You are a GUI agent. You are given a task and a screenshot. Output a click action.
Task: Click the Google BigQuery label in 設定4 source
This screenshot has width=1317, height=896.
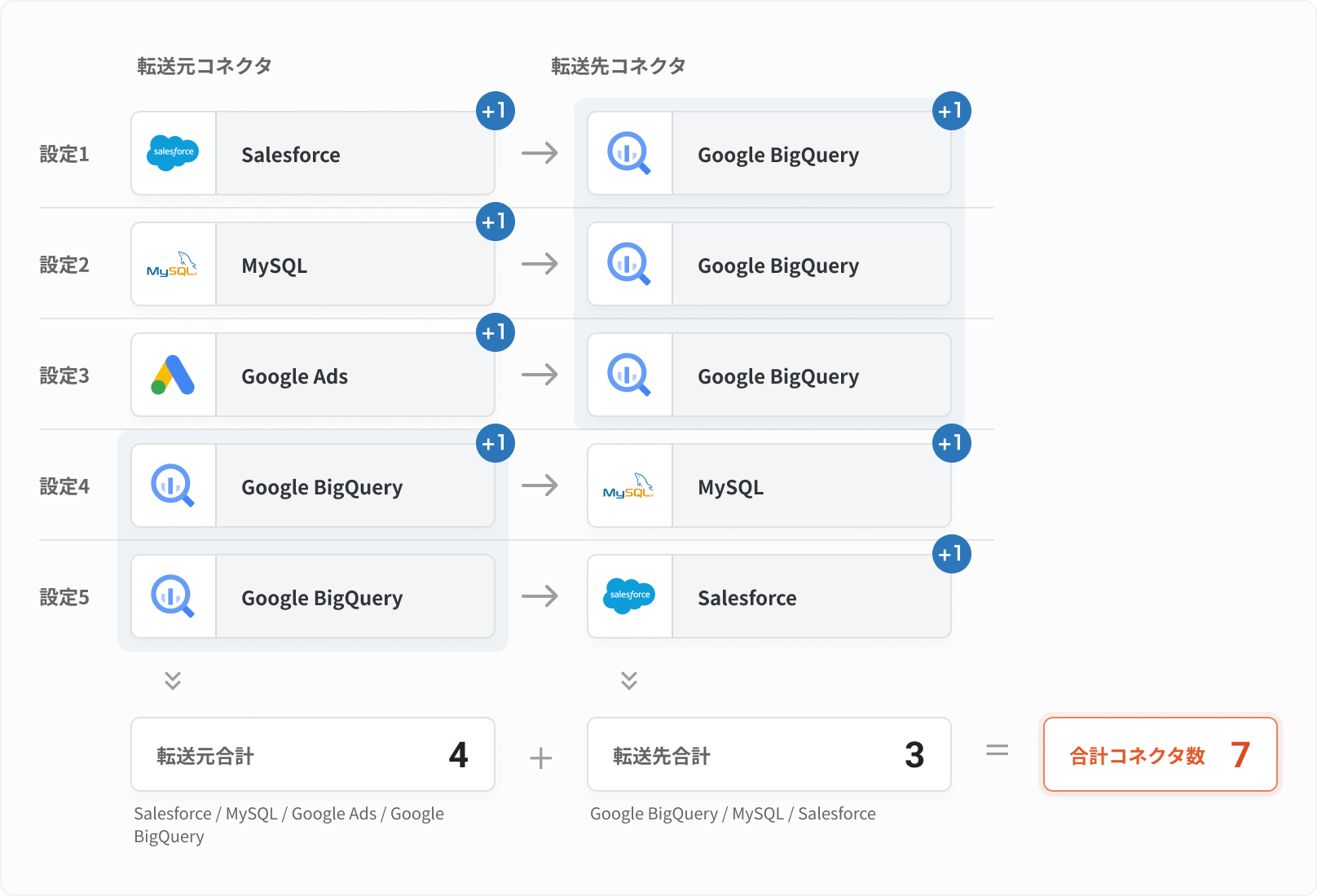322,488
